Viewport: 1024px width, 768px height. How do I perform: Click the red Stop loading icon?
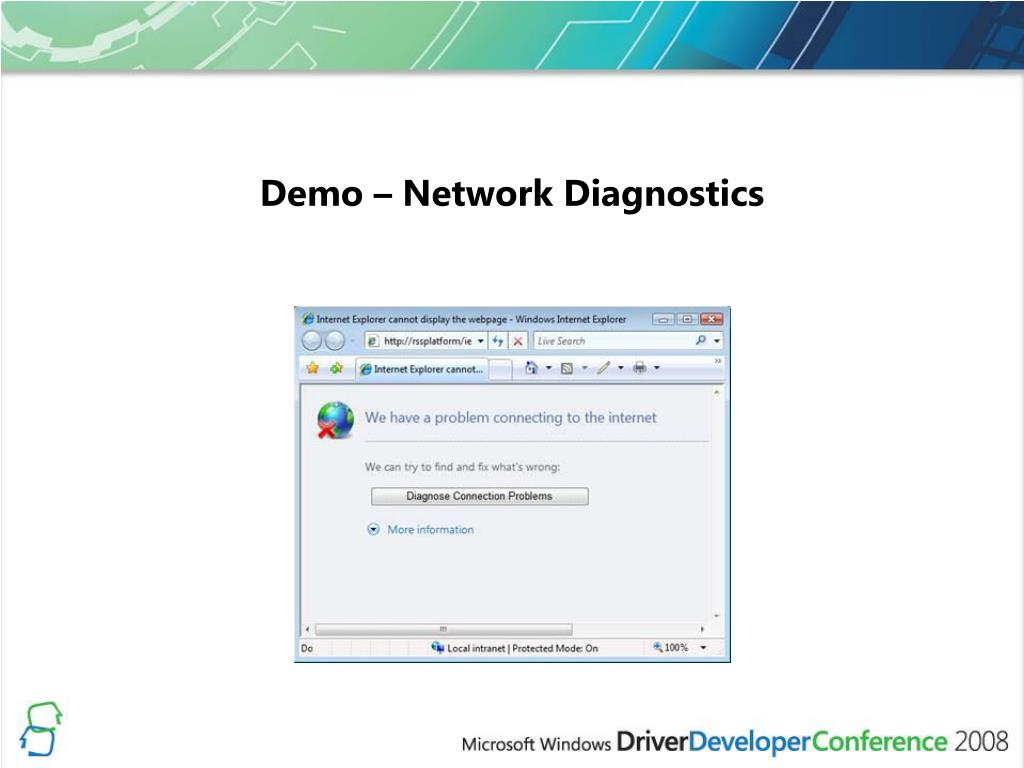tap(518, 341)
